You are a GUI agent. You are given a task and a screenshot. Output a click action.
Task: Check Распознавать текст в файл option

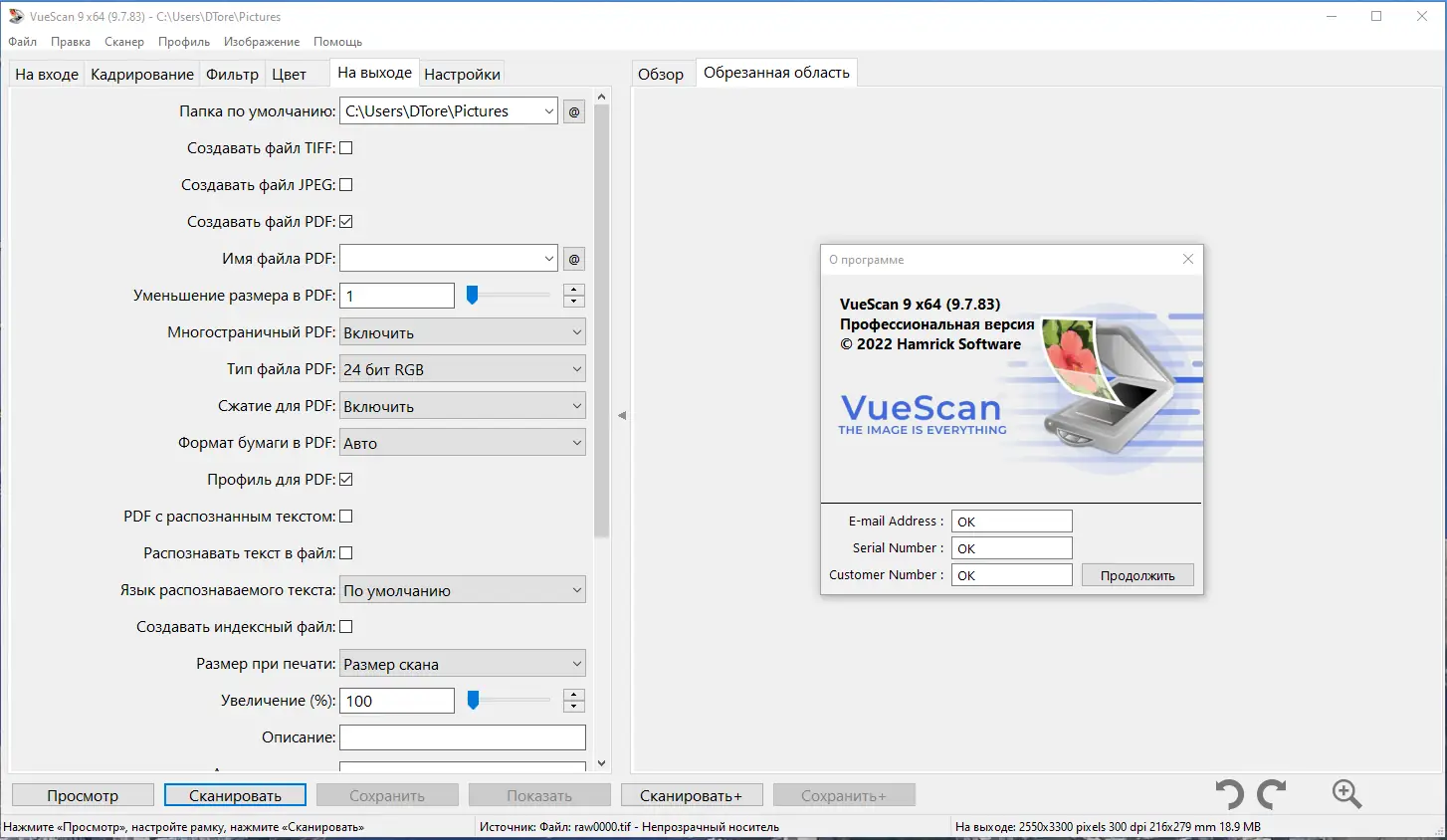346,553
